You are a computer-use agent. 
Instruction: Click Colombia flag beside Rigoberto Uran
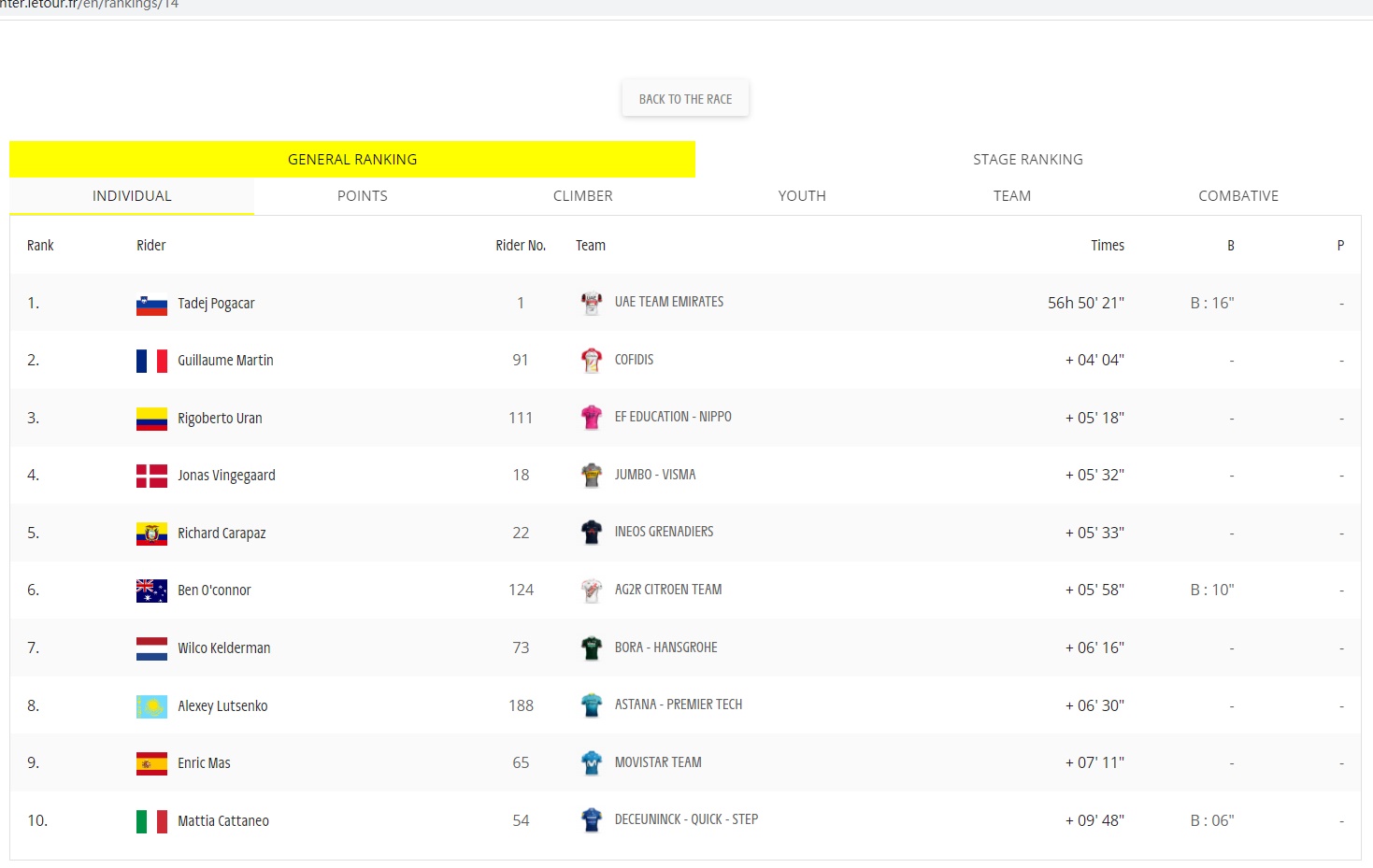tap(151, 419)
